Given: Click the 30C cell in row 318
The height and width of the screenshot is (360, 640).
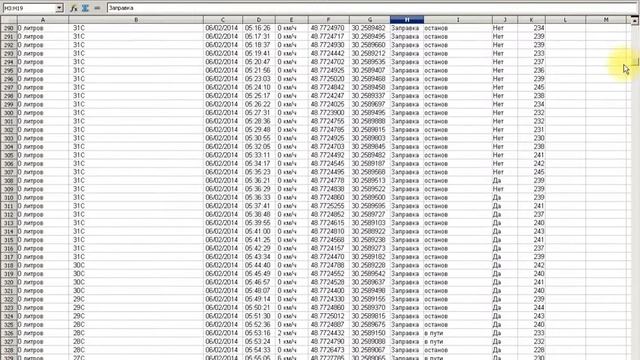Looking at the screenshot, I should [x=136, y=265].
